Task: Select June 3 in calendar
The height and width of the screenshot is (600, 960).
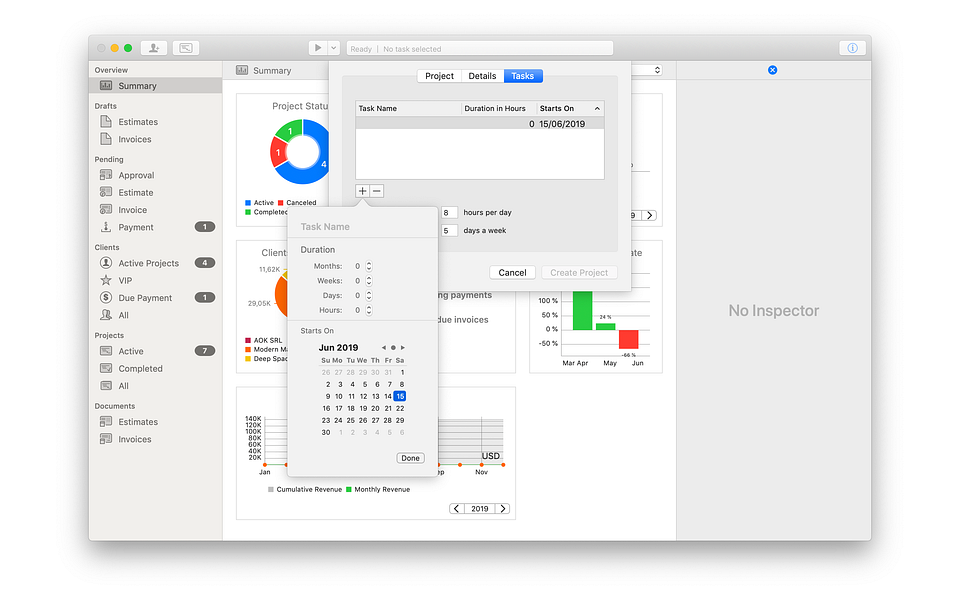Action: [x=340, y=384]
